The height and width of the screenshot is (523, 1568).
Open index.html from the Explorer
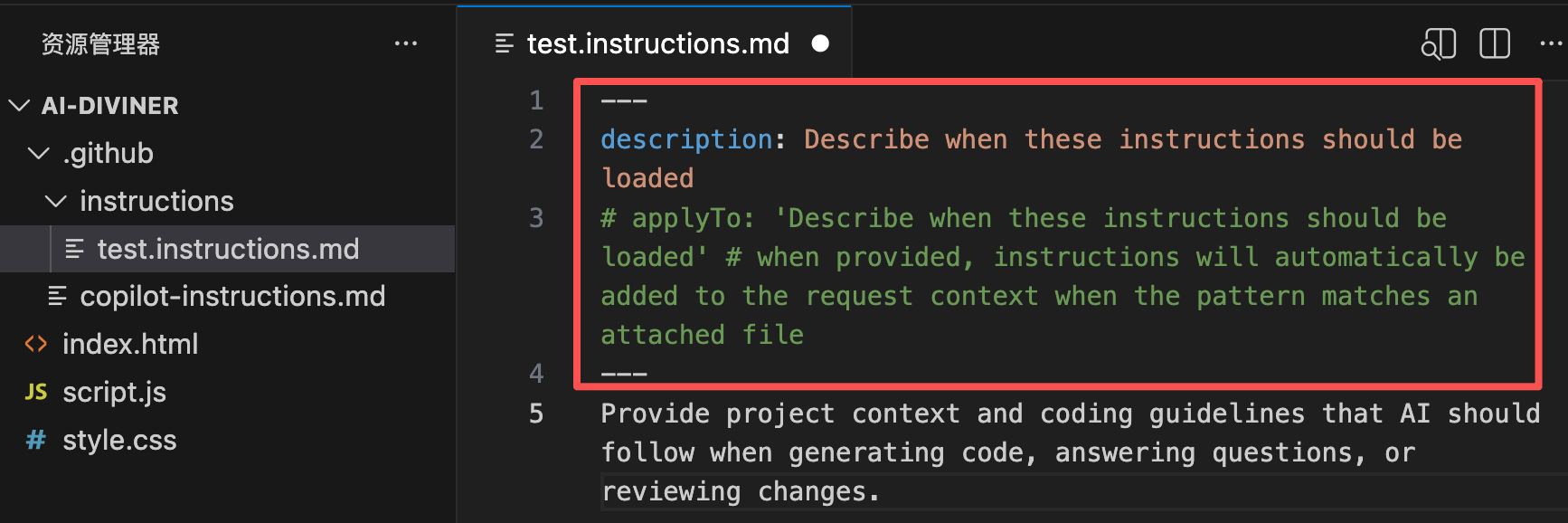tap(130, 344)
